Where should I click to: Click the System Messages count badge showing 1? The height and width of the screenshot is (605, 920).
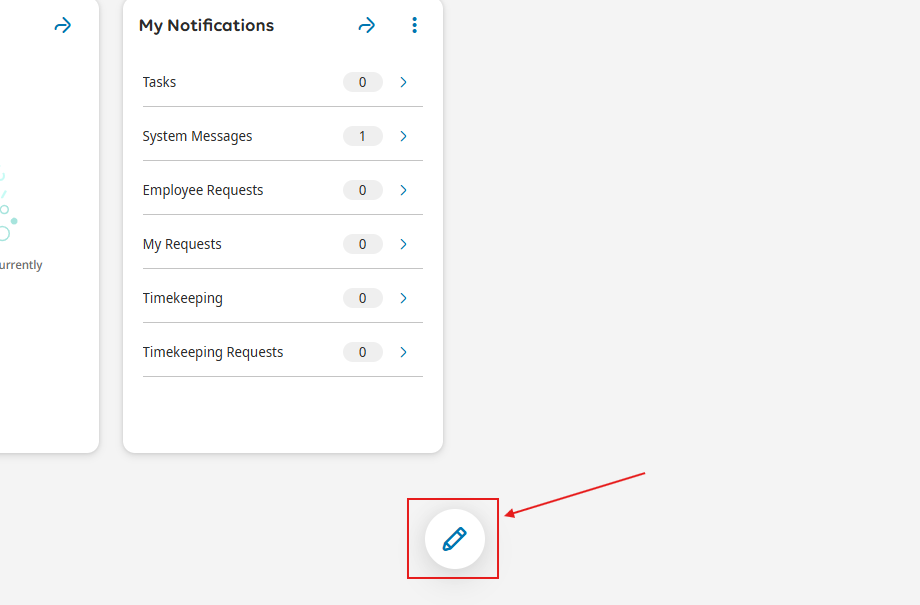(362, 136)
